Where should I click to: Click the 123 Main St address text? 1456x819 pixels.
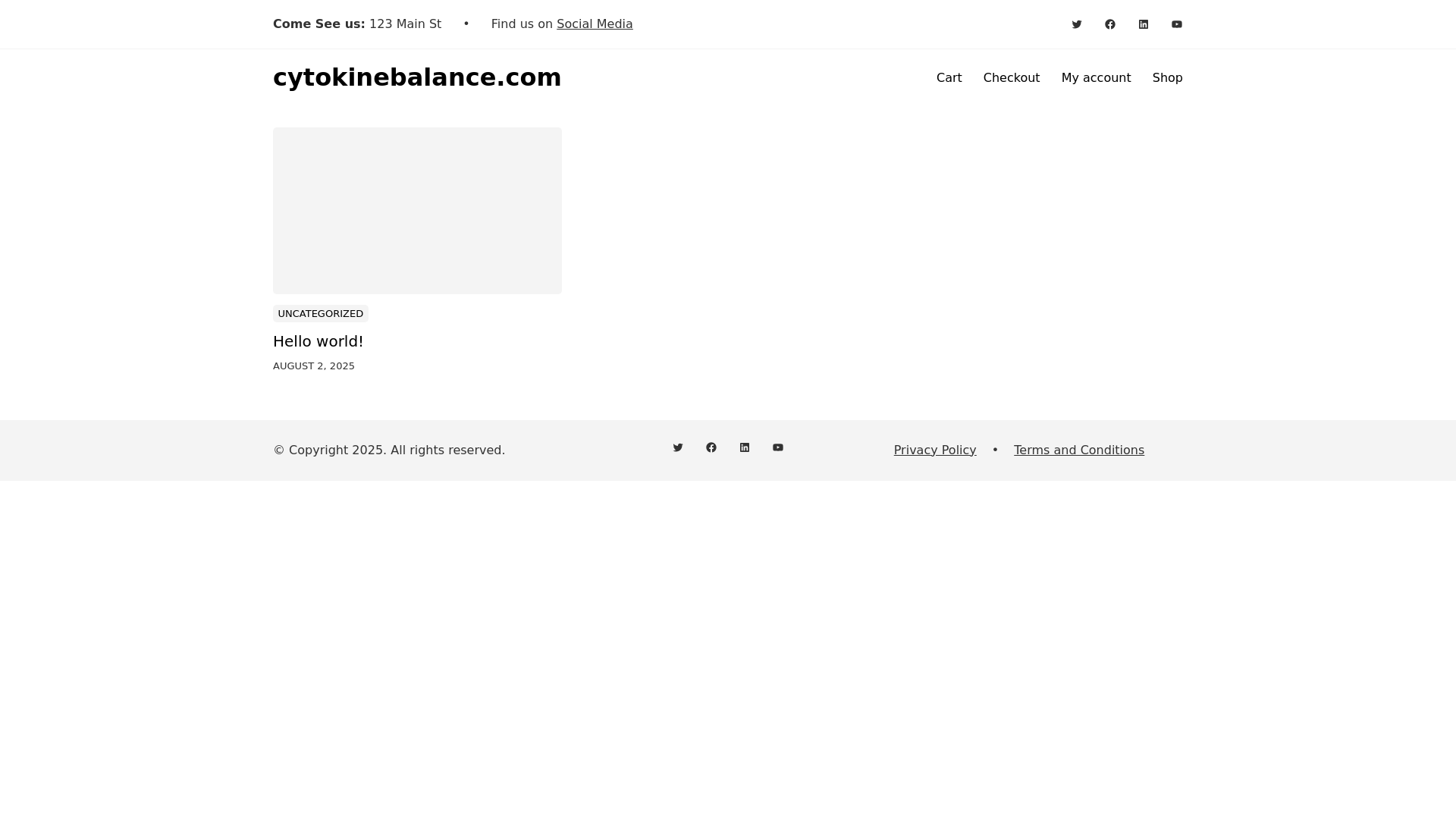pos(405,24)
